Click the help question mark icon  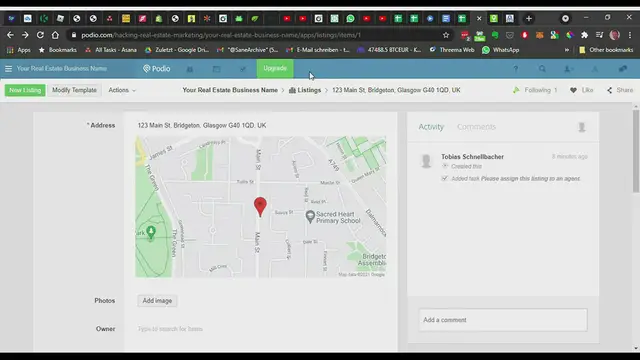[516, 69]
